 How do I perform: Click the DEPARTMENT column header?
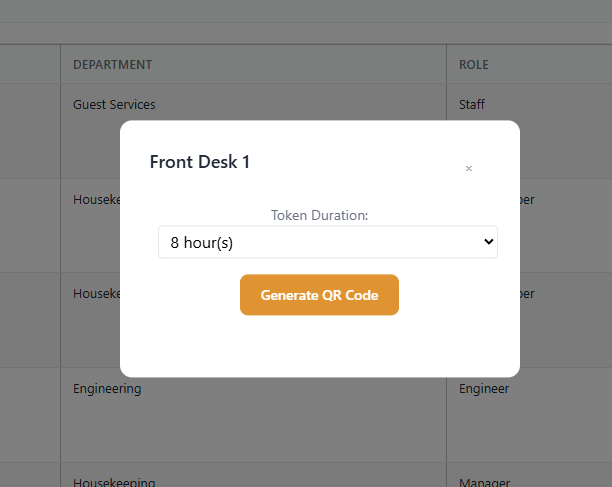(113, 65)
